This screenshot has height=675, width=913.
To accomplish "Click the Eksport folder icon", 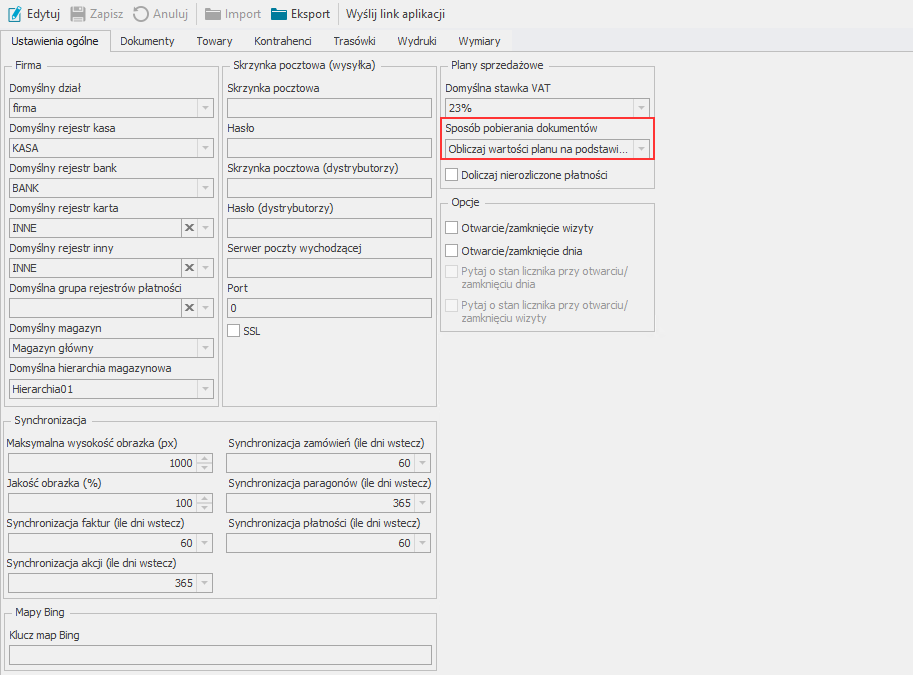I will (x=279, y=14).
